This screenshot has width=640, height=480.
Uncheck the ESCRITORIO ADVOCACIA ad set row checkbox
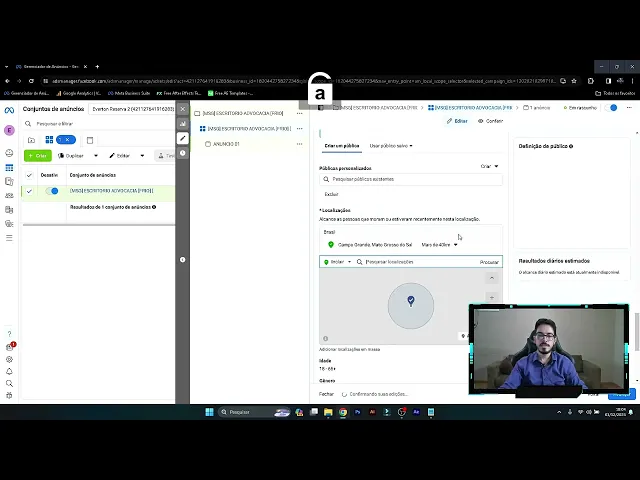click(x=29, y=191)
